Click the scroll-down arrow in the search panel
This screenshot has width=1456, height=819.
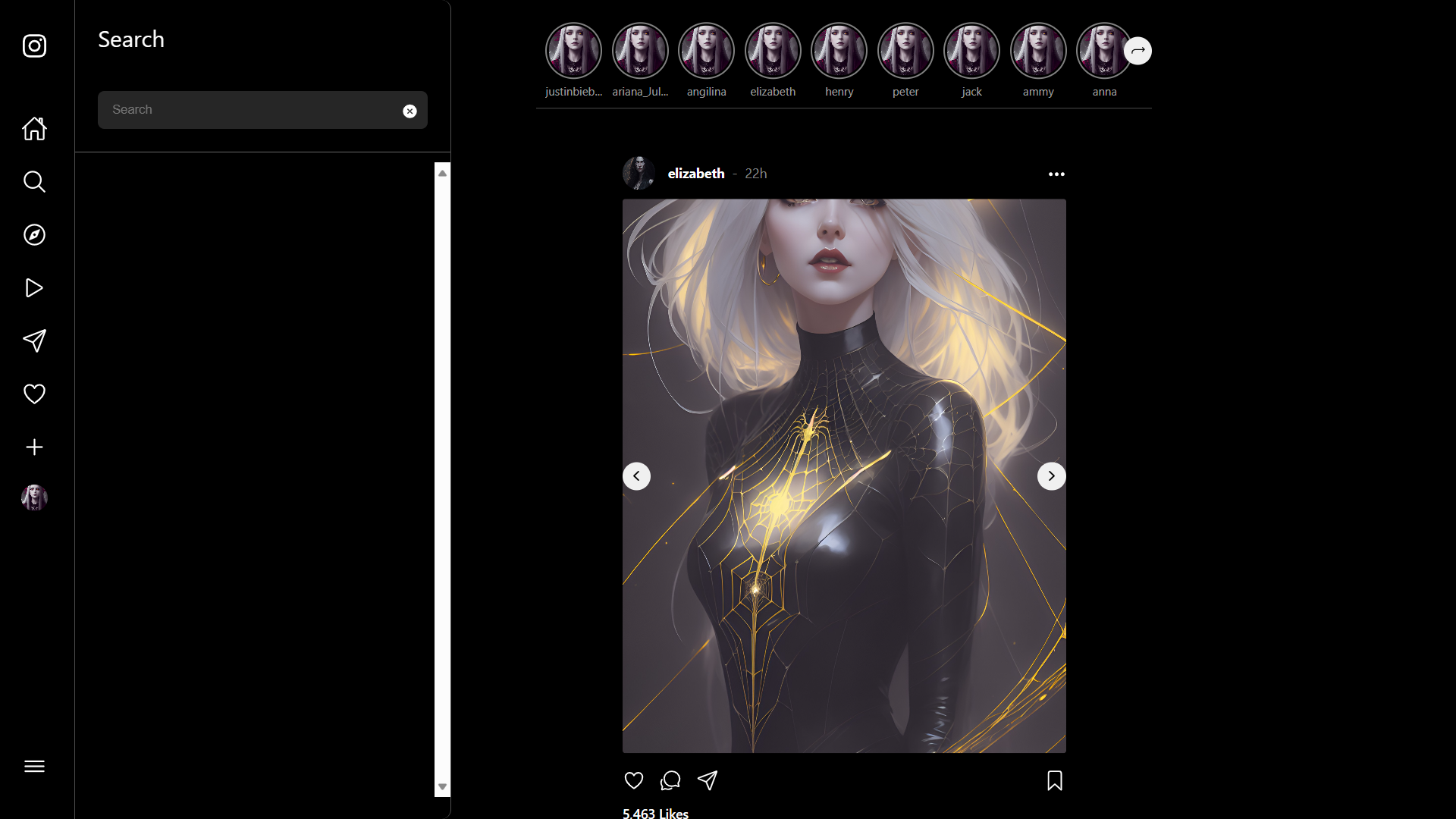click(x=442, y=787)
